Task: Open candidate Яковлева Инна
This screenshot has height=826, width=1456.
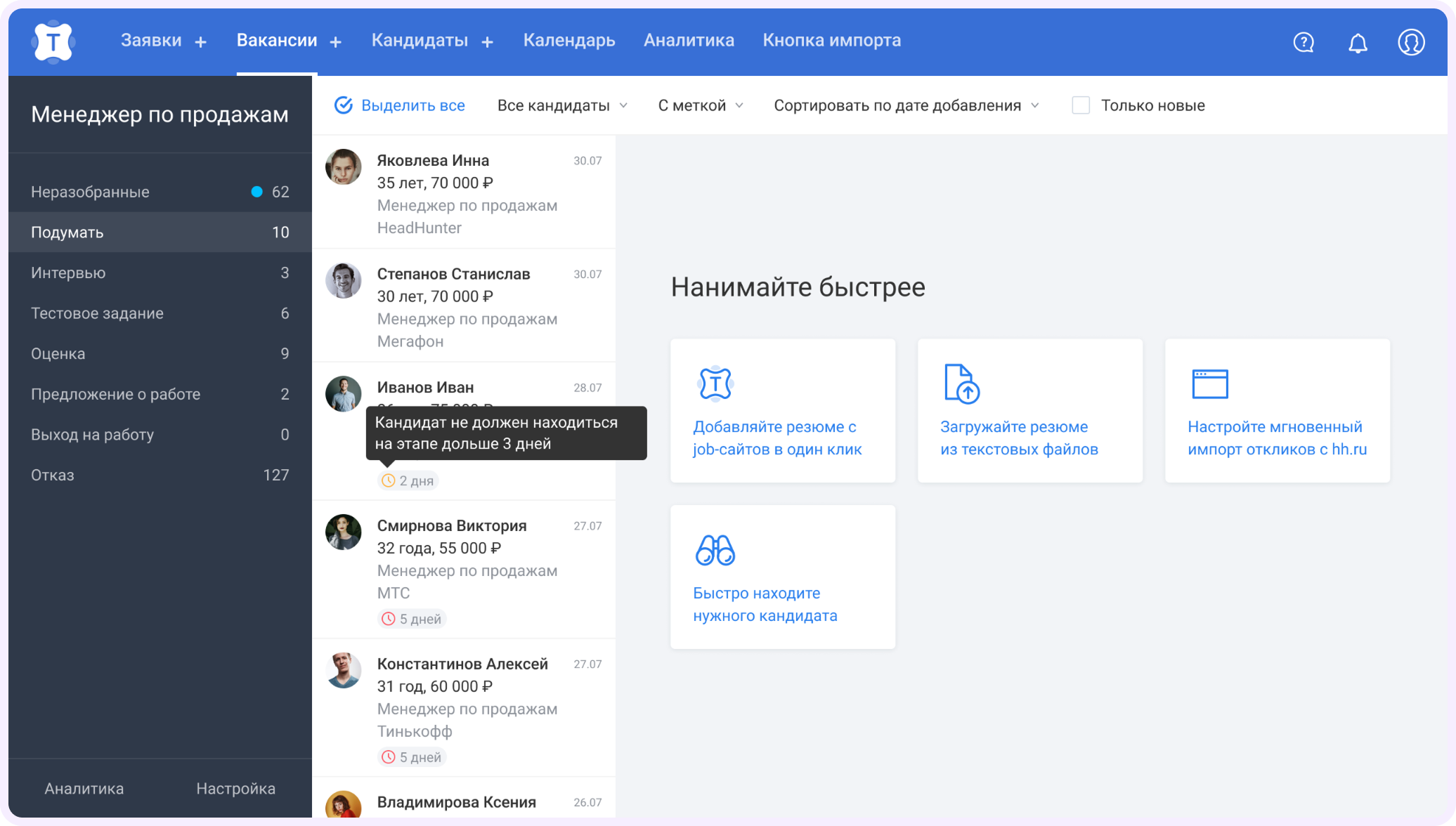Action: [464, 192]
